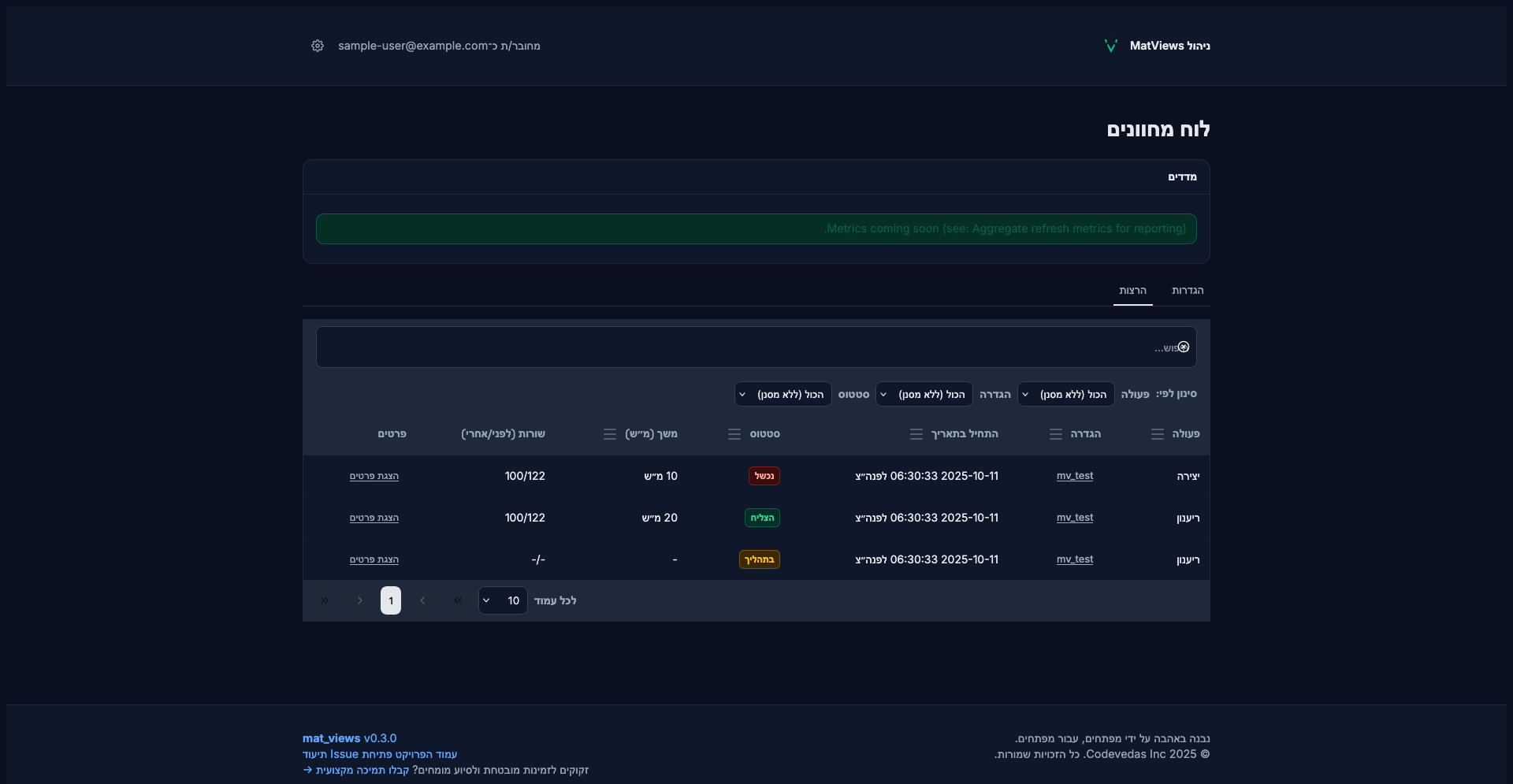Expand the הגדרה filter dropdown
Image resolution: width=1513 pixels, height=784 pixels.
(x=924, y=394)
